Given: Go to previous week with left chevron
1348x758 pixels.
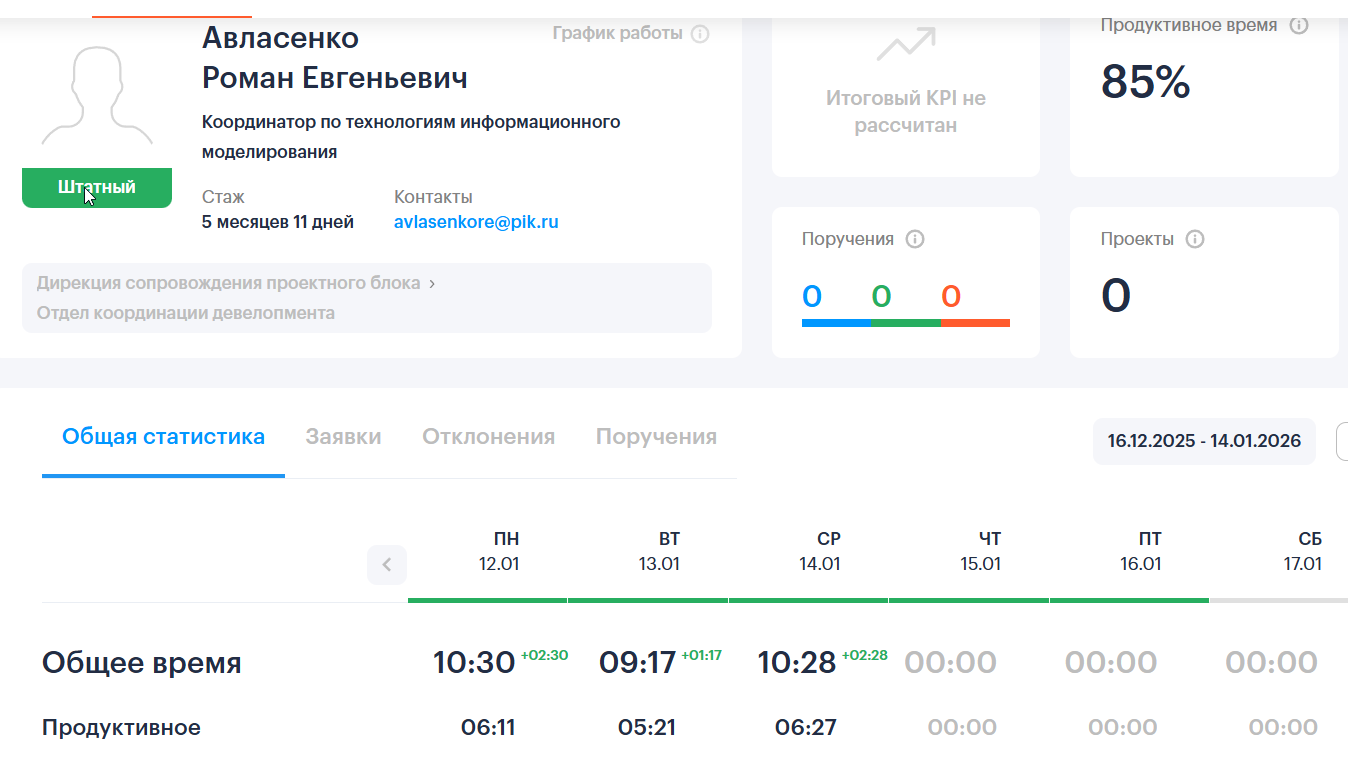Looking at the screenshot, I should point(387,565).
